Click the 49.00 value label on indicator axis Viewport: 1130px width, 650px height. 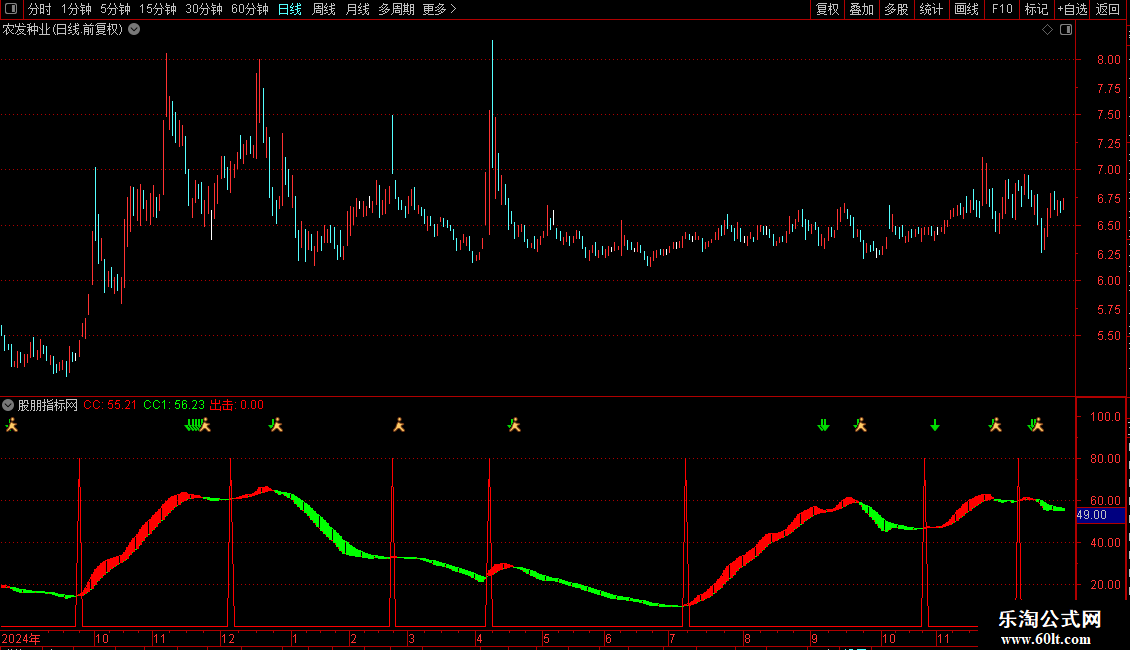(x=1100, y=515)
